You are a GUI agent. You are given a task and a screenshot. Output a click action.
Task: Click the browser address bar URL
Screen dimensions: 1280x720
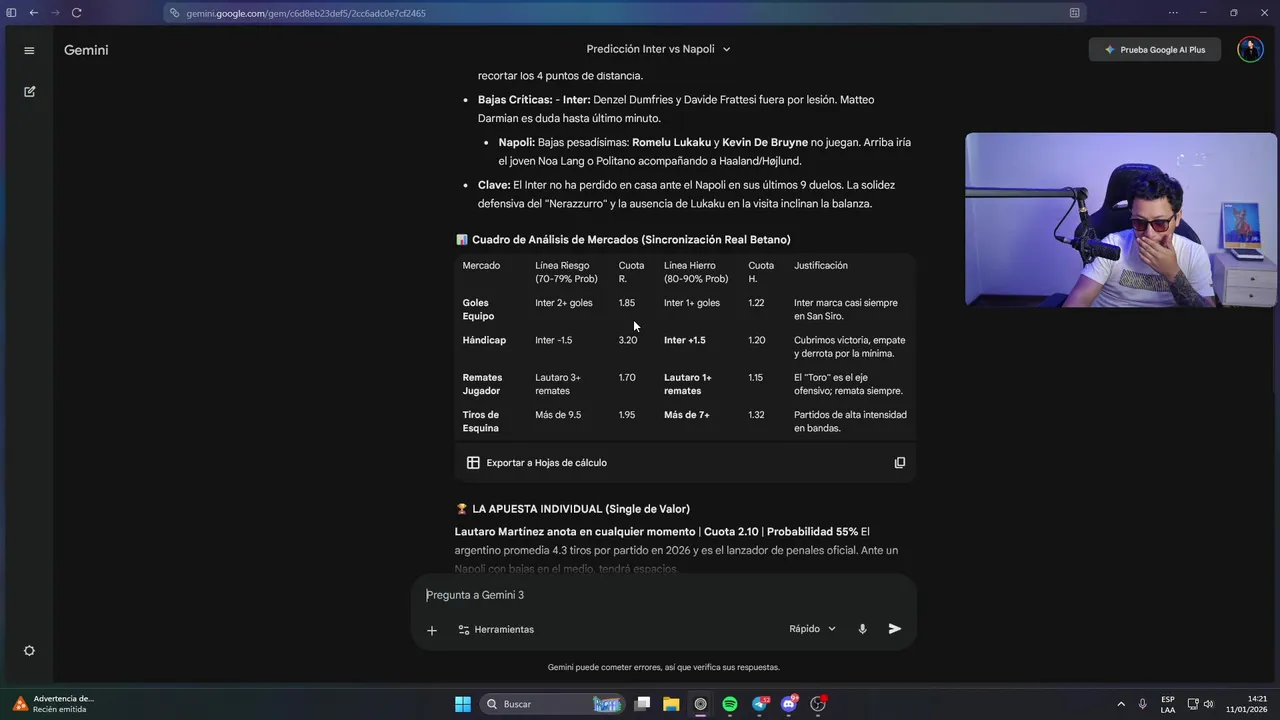point(305,13)
